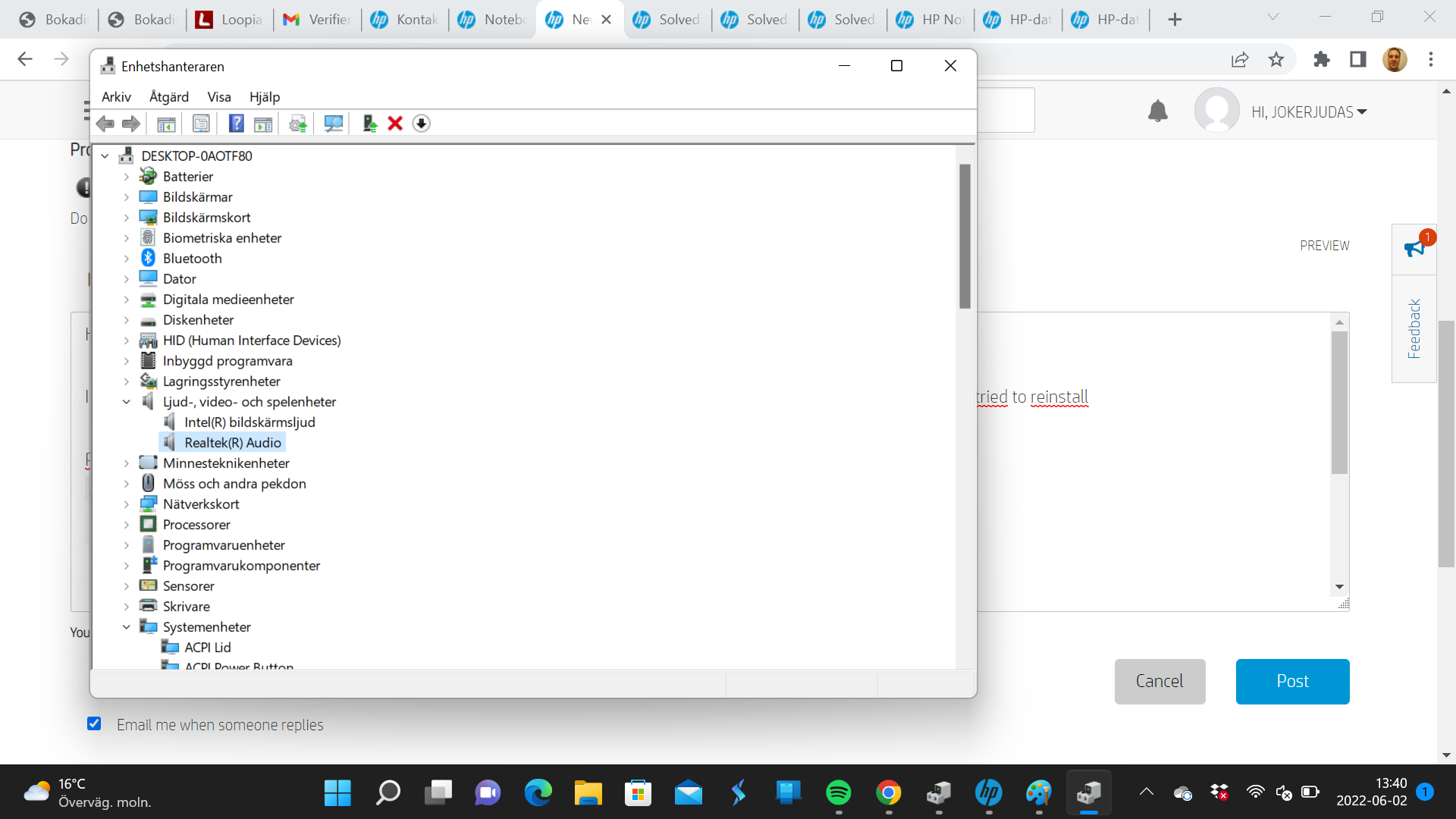The width and height of the screenshot is (1456, 819).
Task: Disable the device using the down-arrow icon
Action: pos(422,123)
